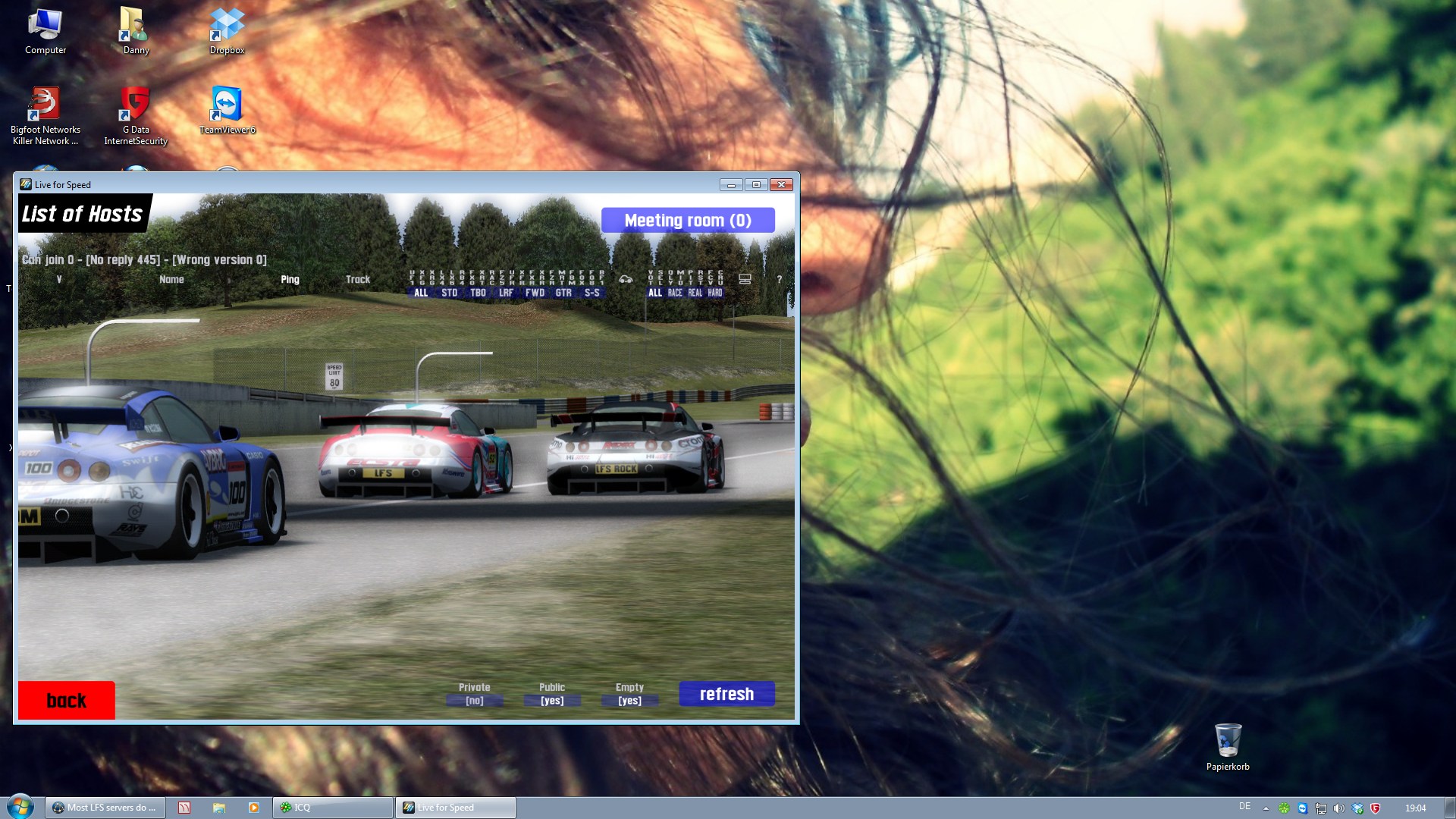Screen dimensions: 1456x819
Task: Toggle Public hosts filter [yes]
Action: click(x=552, y=701)
